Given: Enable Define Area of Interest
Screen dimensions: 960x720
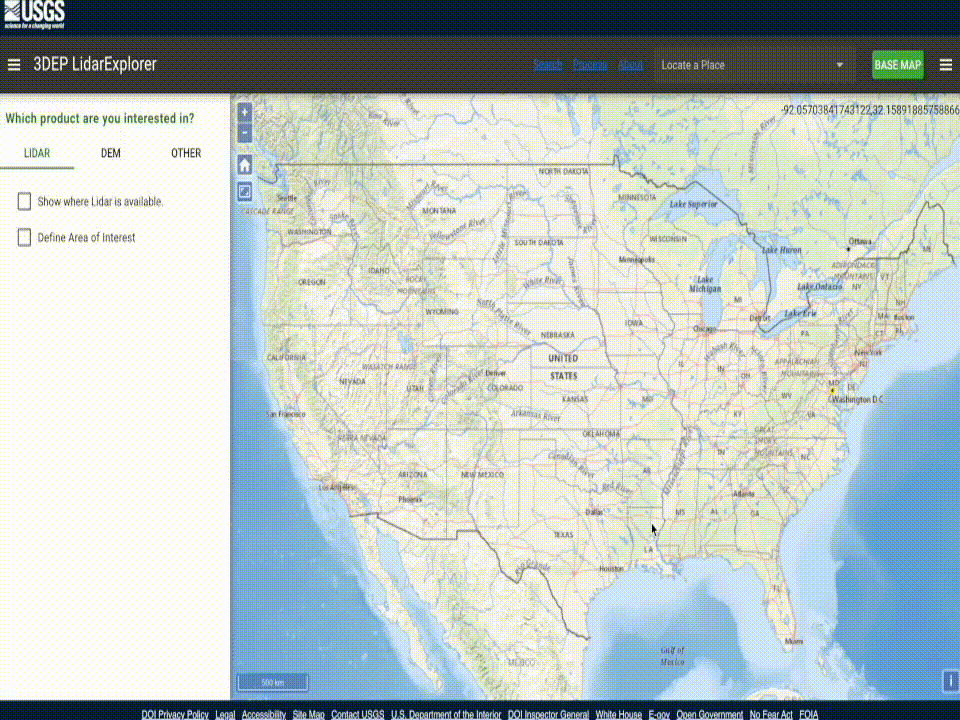Looking at the screenshot, I should pyautogui.click(x=24, y=238).
